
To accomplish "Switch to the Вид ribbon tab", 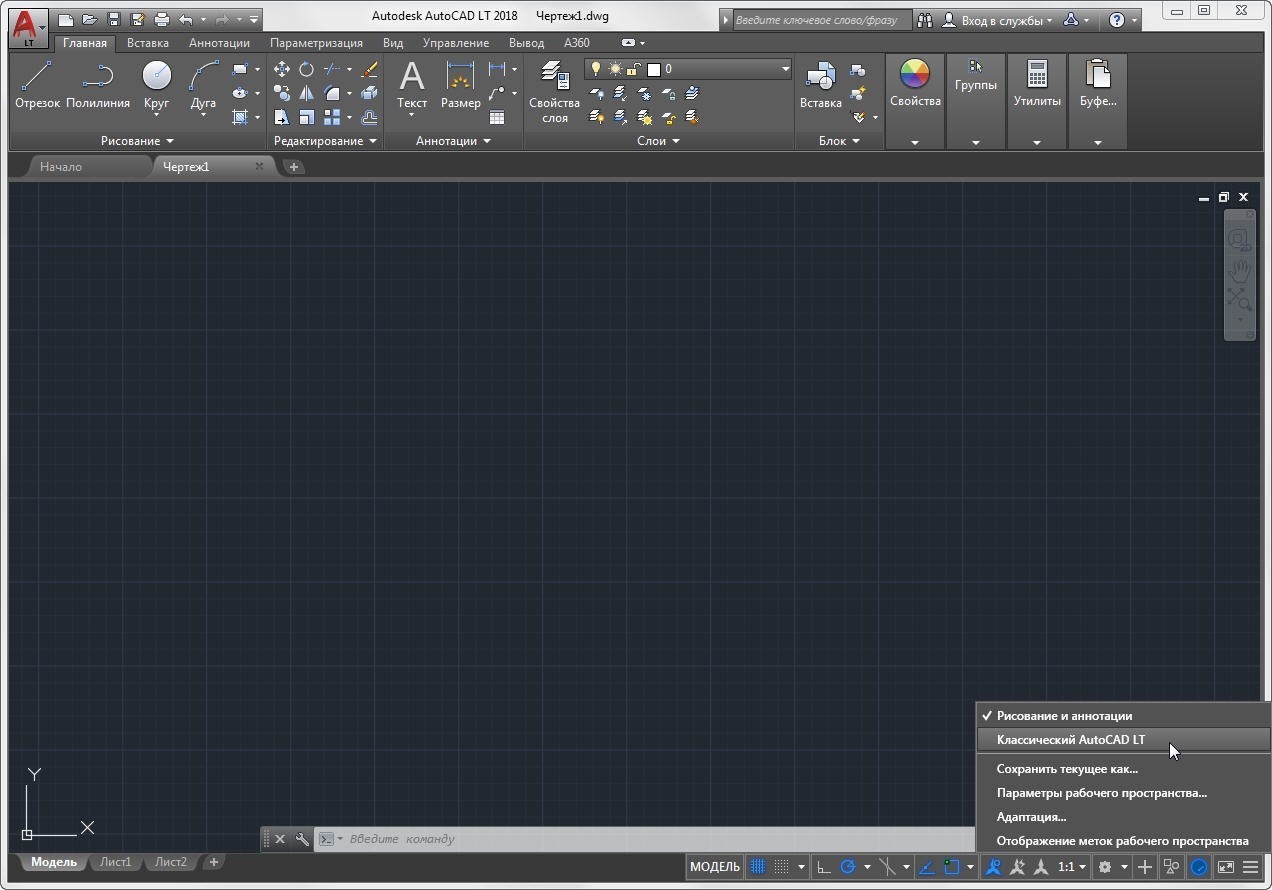I will point(393,43).
